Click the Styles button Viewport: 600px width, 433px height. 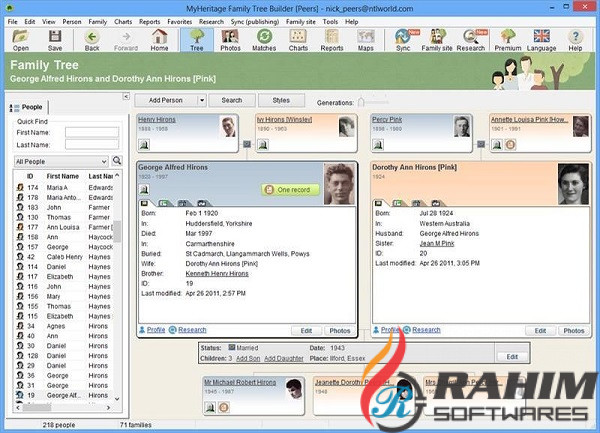click(x=281, y=100)
